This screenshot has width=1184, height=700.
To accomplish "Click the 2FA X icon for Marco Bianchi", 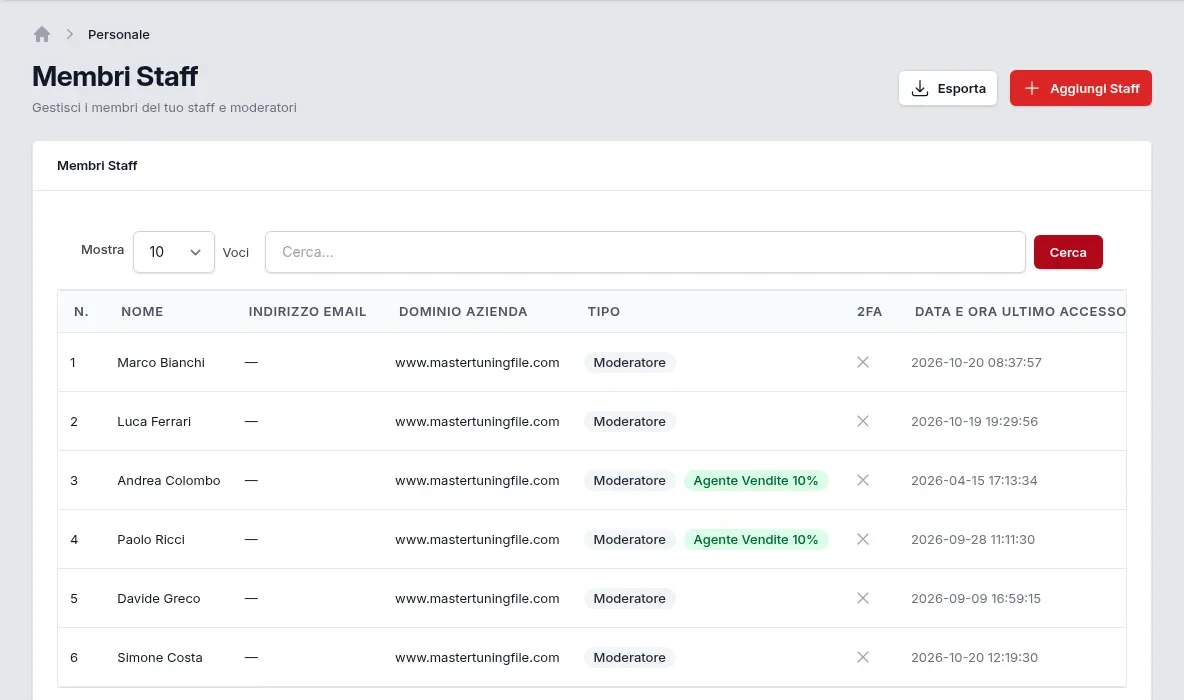I will (862, 362).
